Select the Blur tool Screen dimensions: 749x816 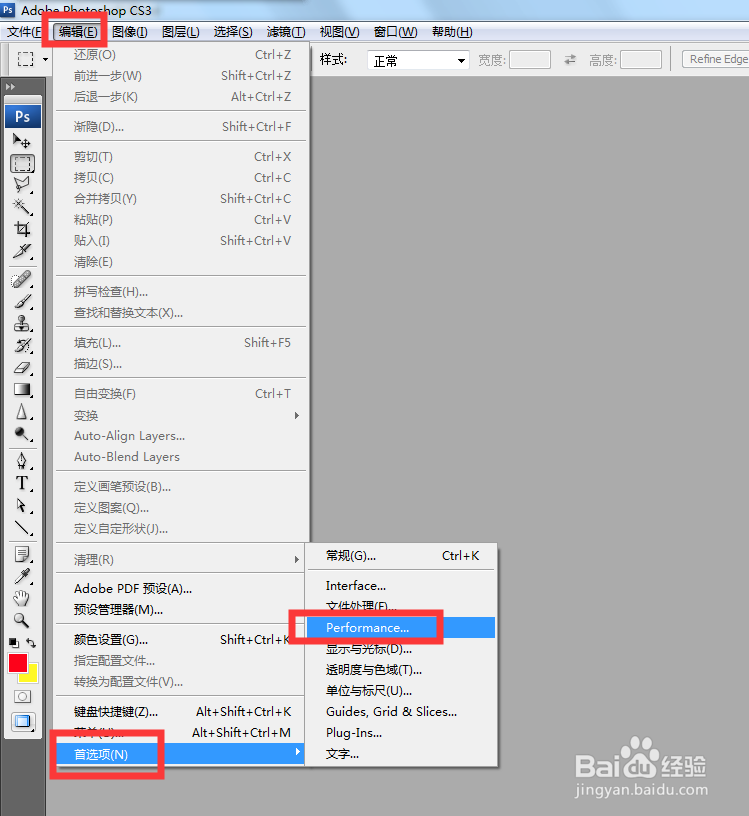[x=22, y=411]
